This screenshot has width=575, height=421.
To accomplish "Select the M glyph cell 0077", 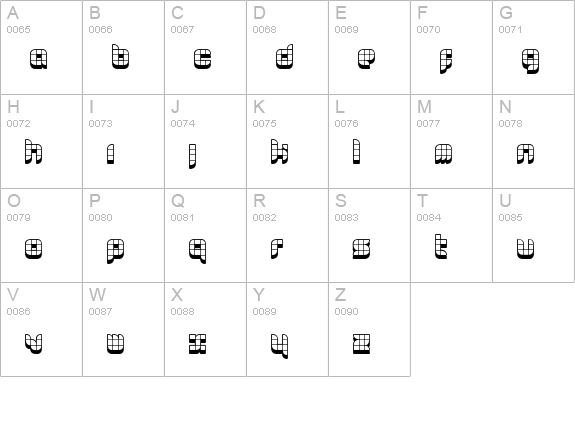I will [451, 142].
